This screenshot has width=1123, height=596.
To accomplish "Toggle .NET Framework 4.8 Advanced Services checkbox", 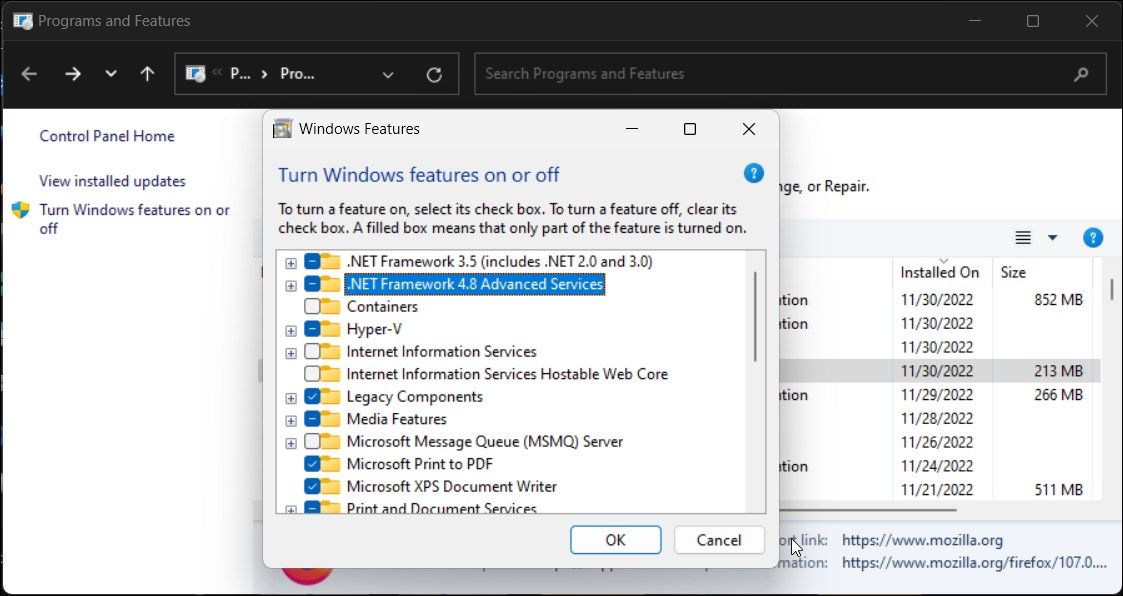I will tap(312, 284).
